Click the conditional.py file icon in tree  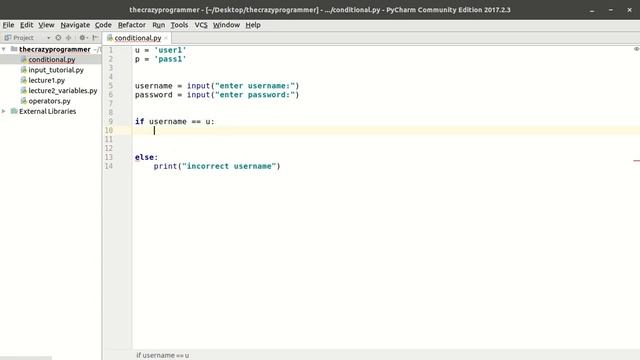pos(24,60)
